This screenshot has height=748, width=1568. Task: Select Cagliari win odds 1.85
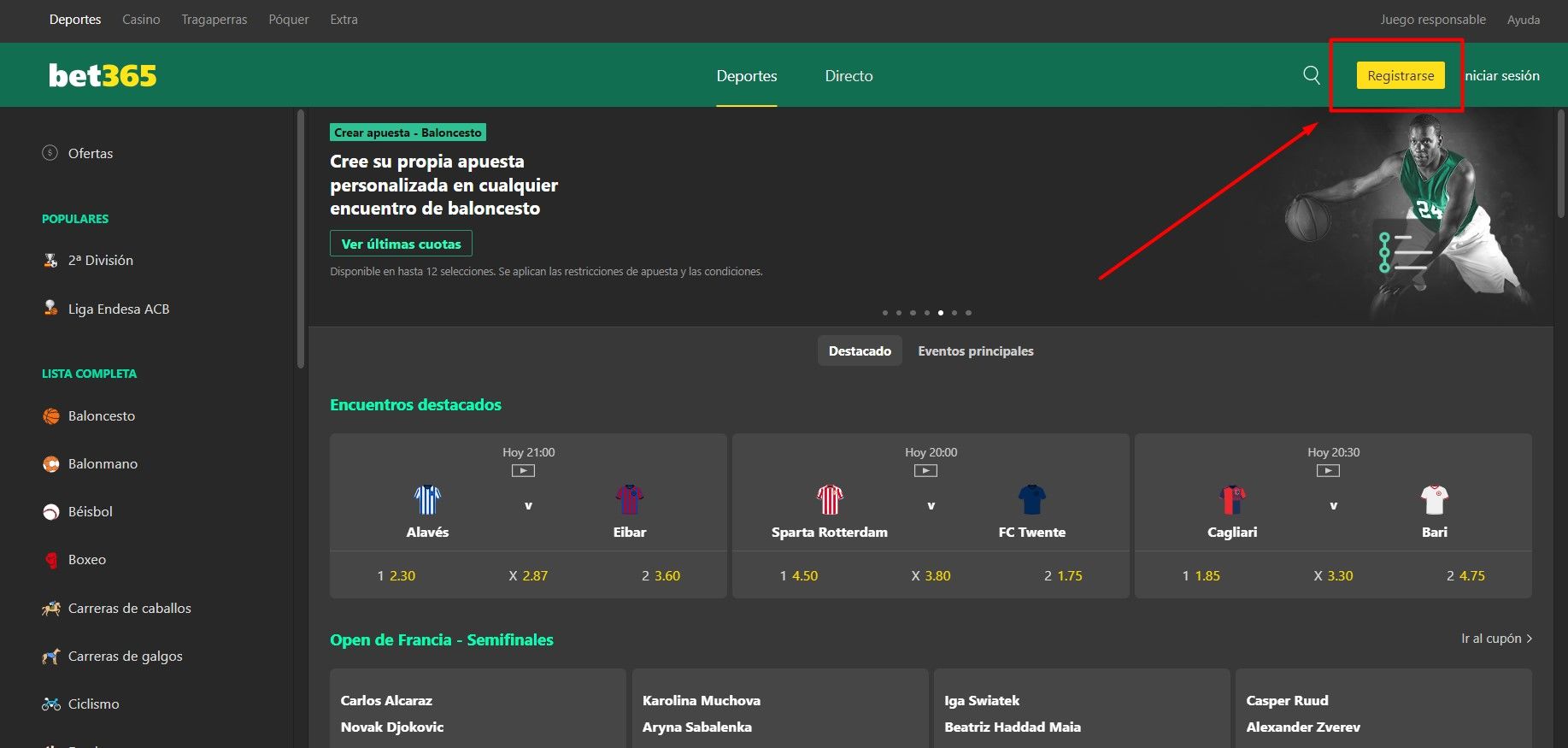click(1201, 575)
